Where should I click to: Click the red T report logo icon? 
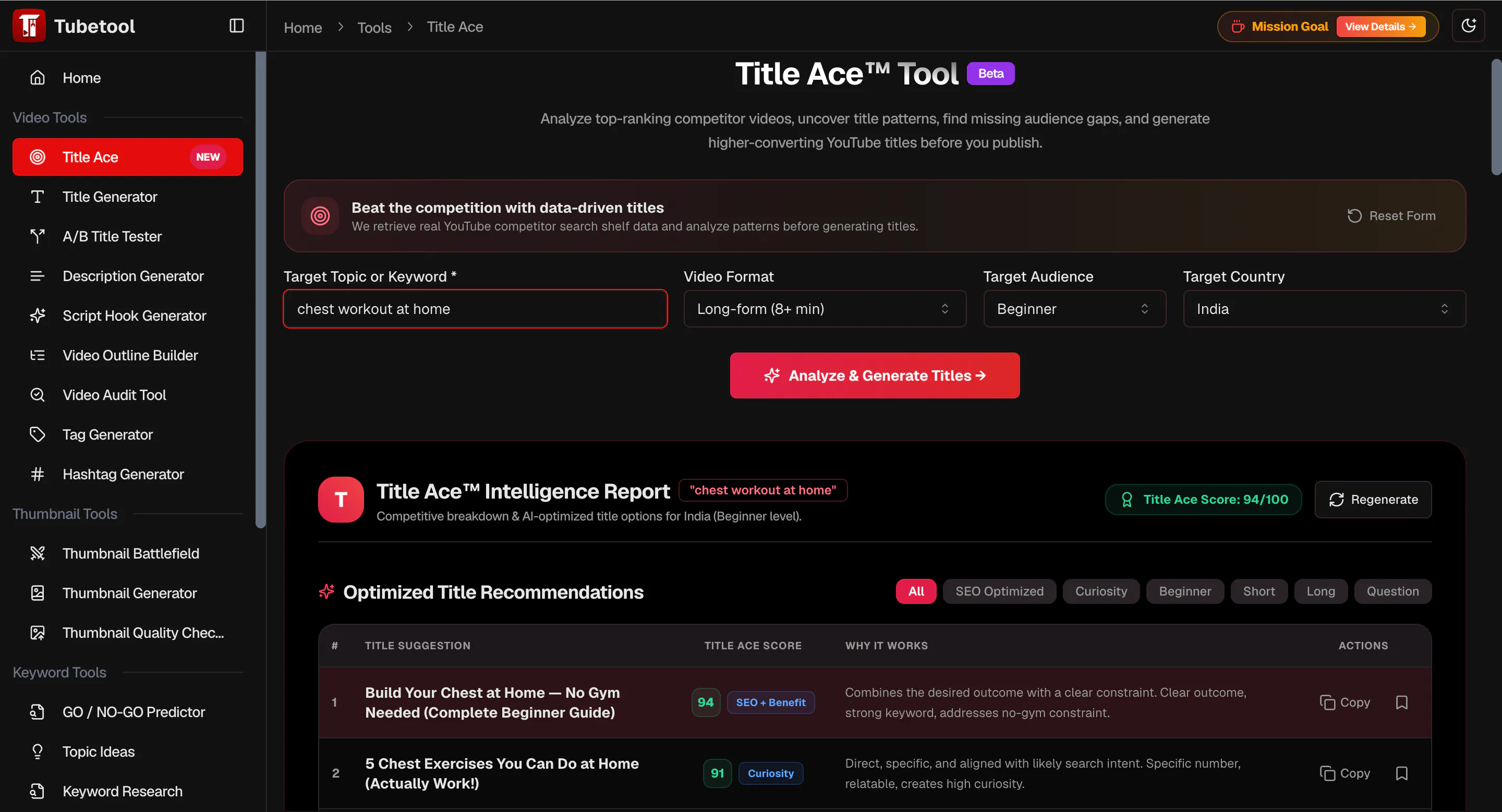click(341, 500)
